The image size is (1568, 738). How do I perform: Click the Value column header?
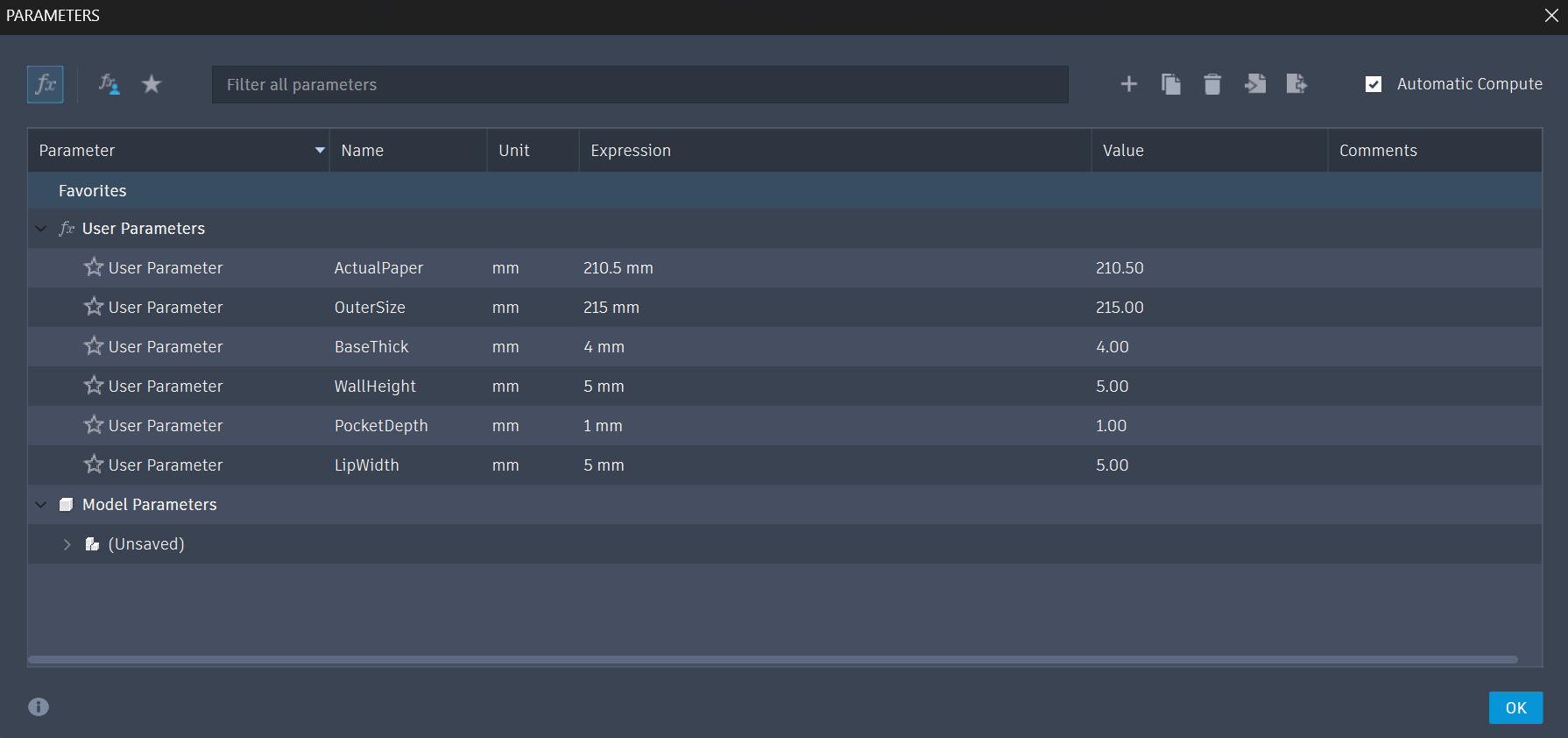[x=1210, y=151]
